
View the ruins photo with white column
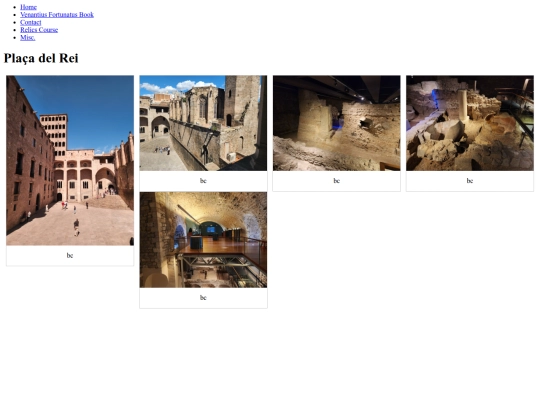[470, 123]
